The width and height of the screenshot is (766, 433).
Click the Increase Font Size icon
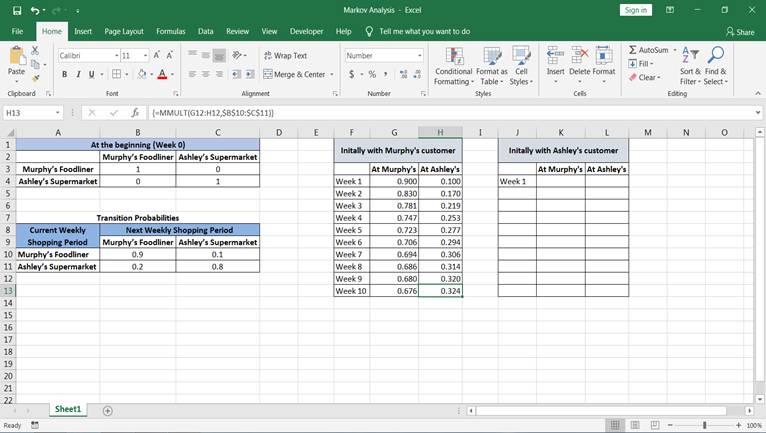pos(157,56)
